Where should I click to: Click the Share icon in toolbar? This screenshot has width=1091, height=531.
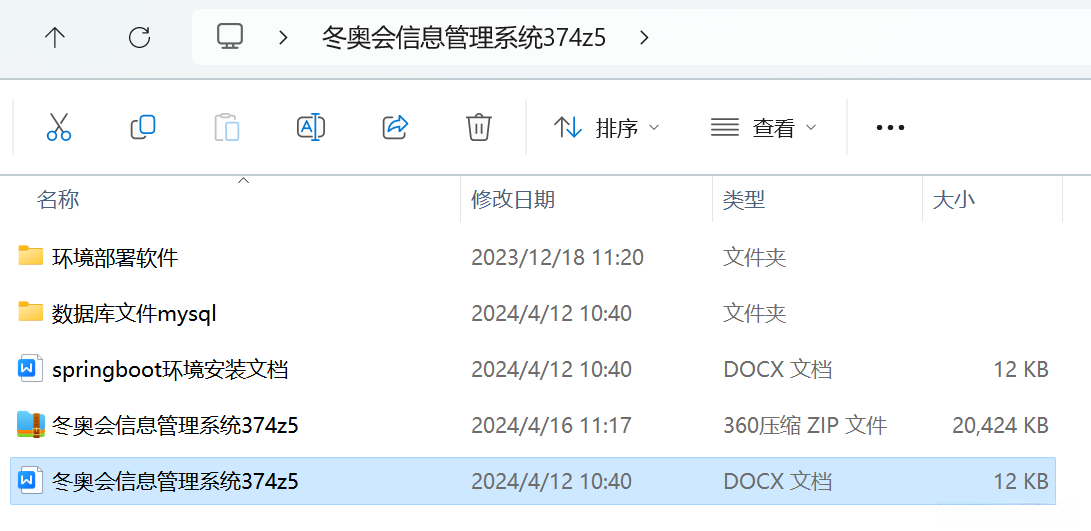(395, 127)
